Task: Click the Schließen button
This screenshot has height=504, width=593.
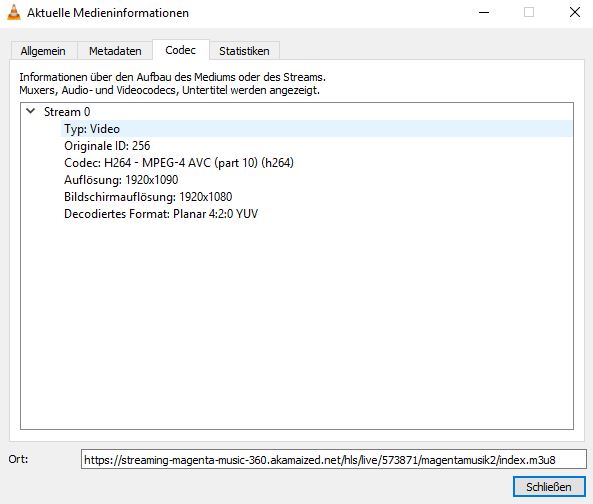Action: click(549, 487)
